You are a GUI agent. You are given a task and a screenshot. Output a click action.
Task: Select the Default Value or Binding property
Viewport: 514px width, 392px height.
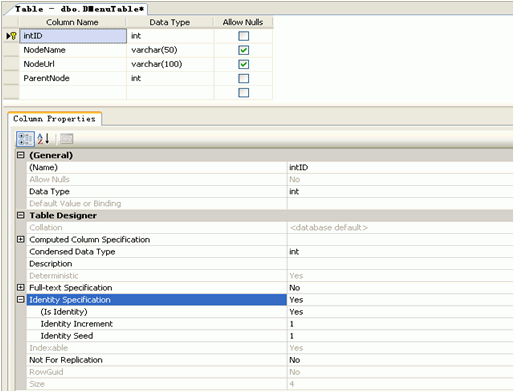click(x=157, y=203)
